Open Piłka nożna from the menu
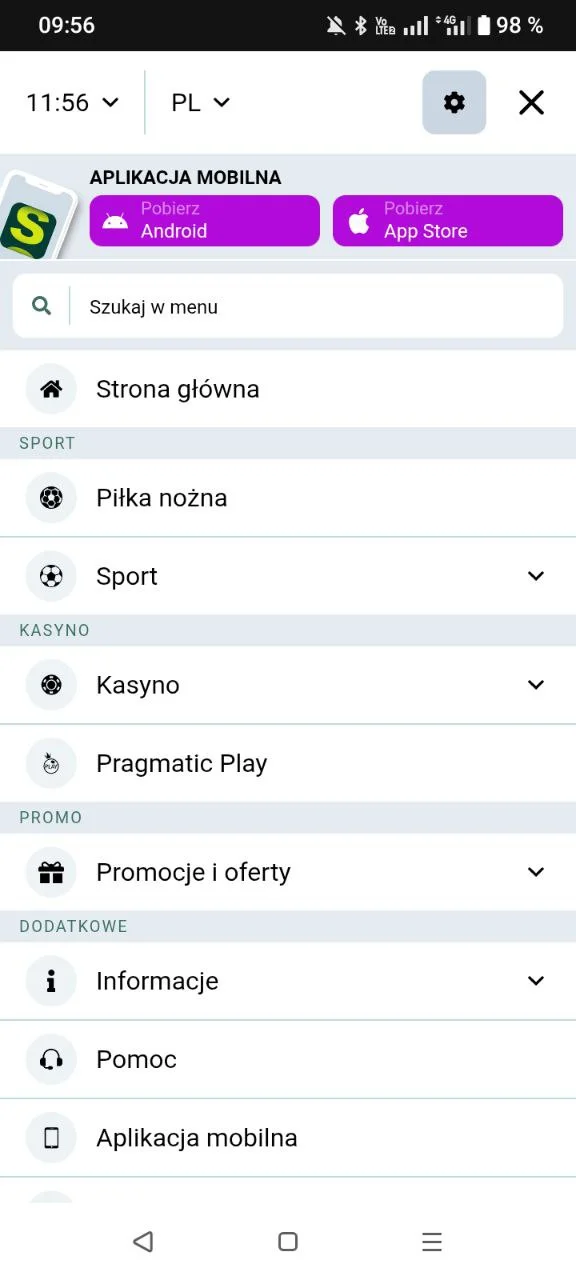This screenshot has width=576, height=1280. [x=162, y=497]
